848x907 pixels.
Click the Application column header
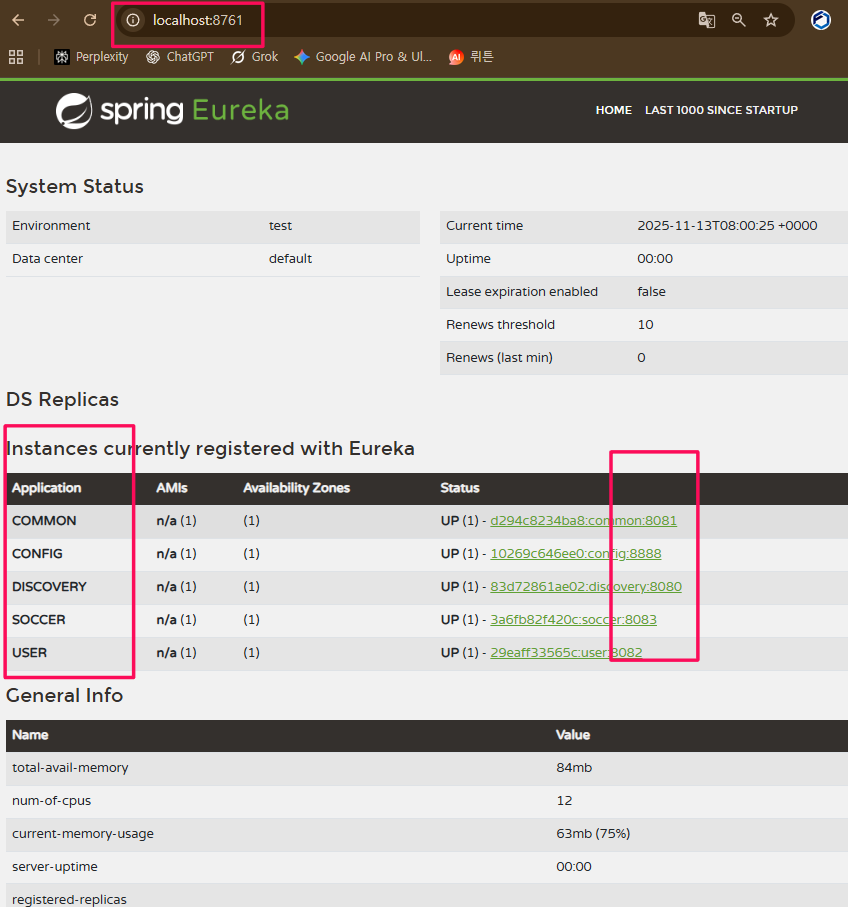[x=47, y=488]
